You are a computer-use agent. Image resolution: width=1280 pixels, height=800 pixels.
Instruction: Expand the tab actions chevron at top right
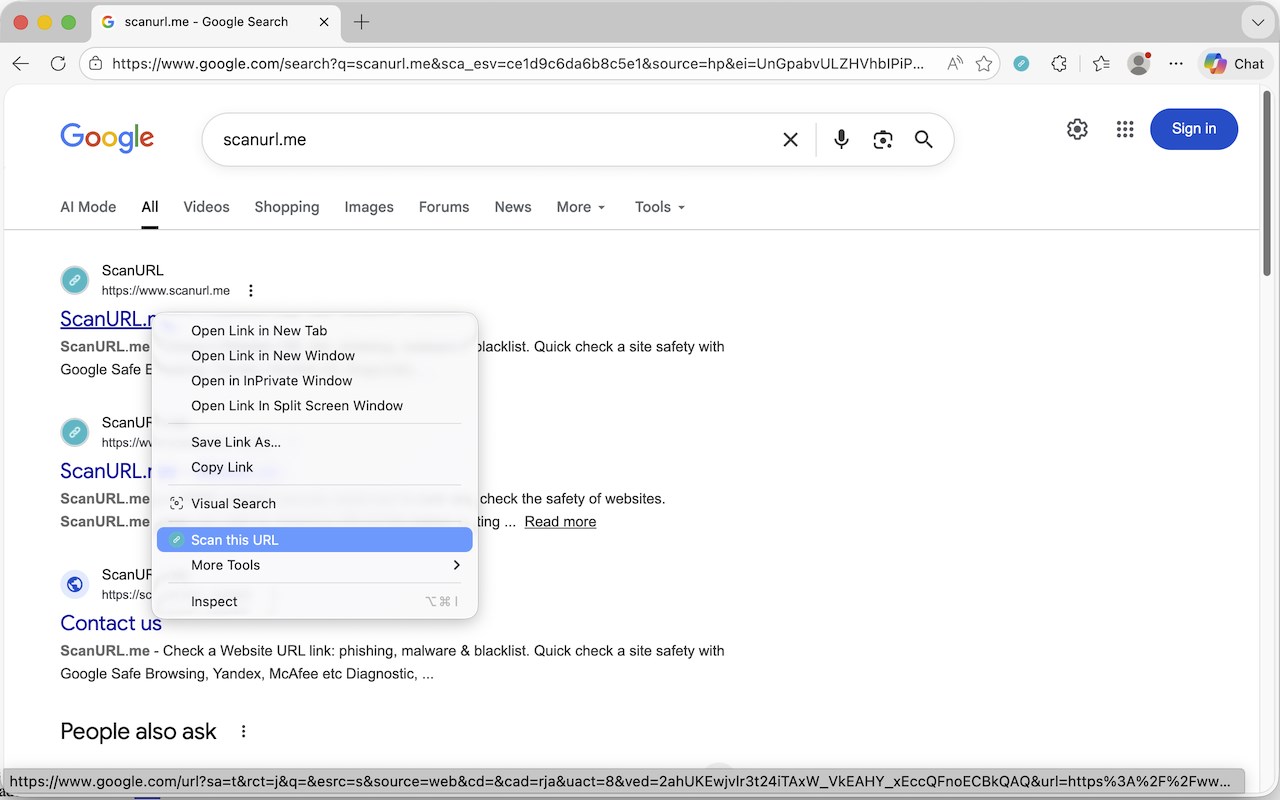1258,22
